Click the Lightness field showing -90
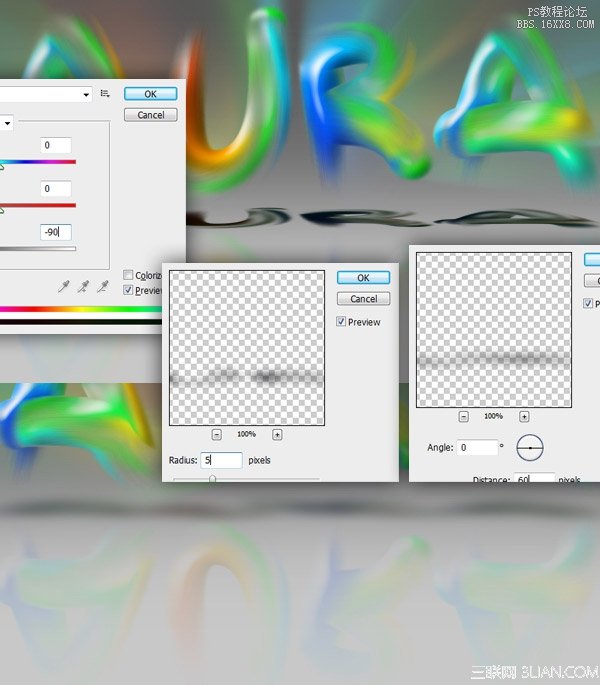This screenshot has height=685, width=600. point(55,232)
